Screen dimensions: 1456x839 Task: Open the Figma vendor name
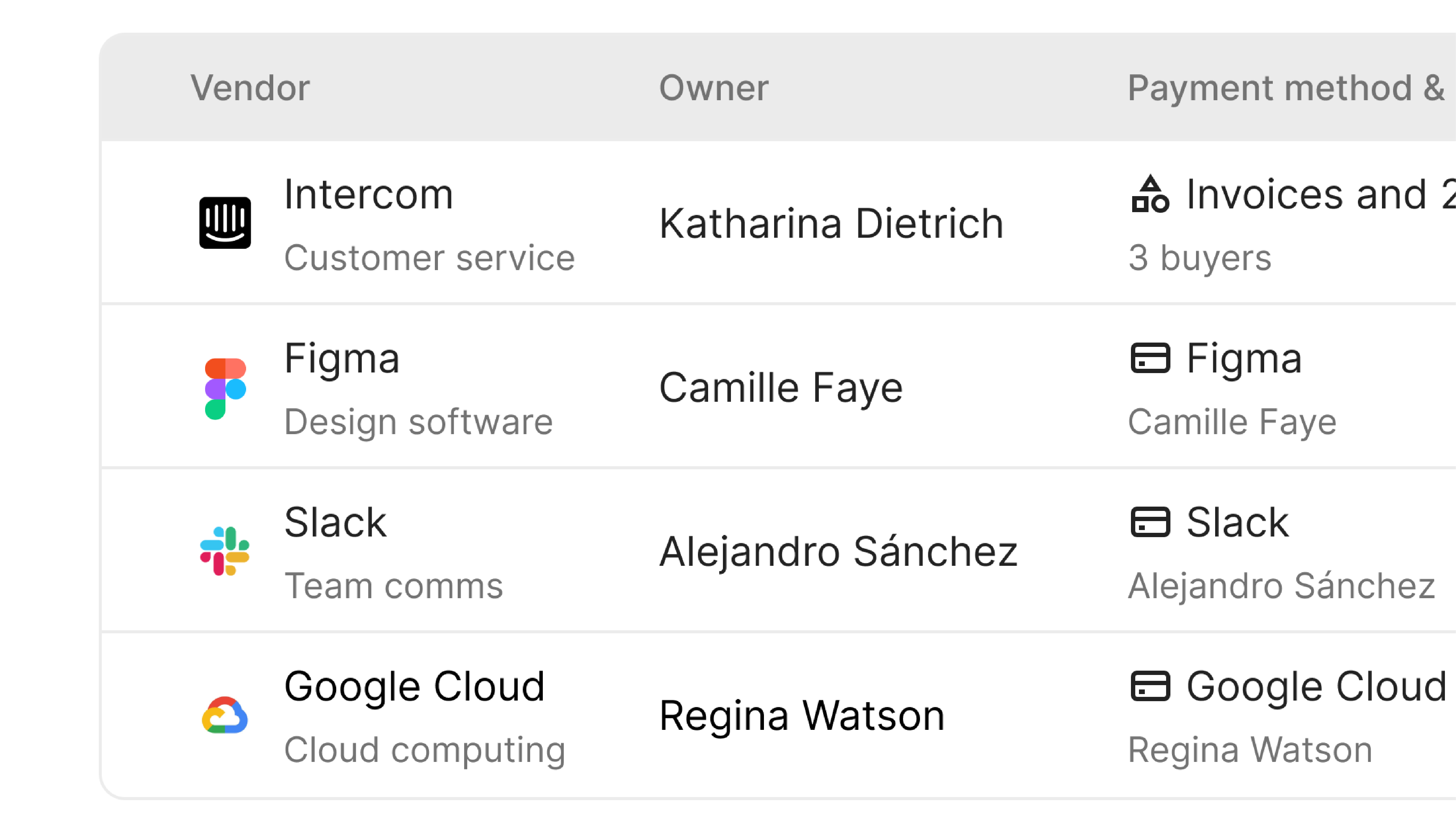342,358
